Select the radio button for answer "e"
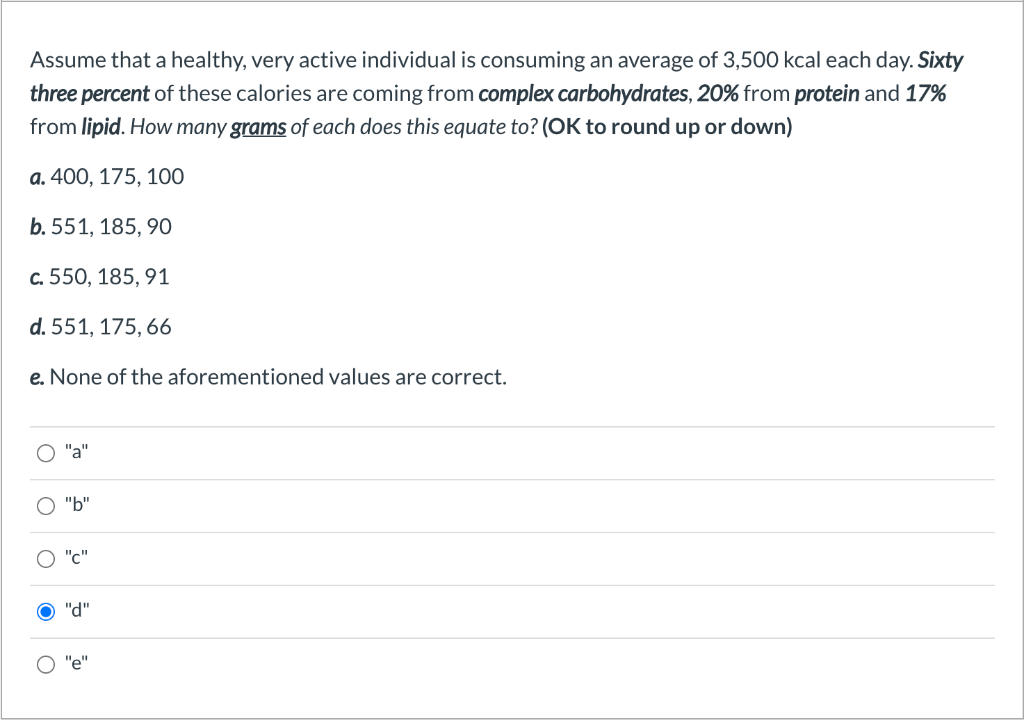Screen dimensions: 1024x723 (45, 663)
